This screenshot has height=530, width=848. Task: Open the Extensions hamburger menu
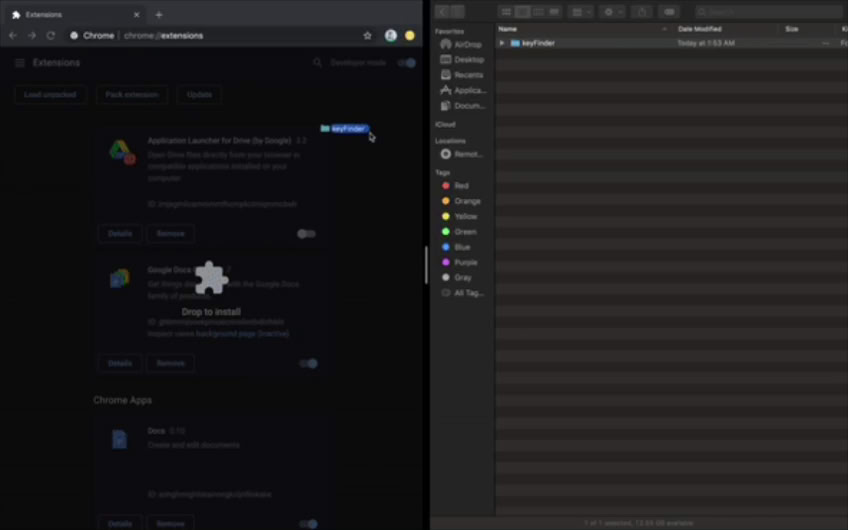tap(20, 63)
